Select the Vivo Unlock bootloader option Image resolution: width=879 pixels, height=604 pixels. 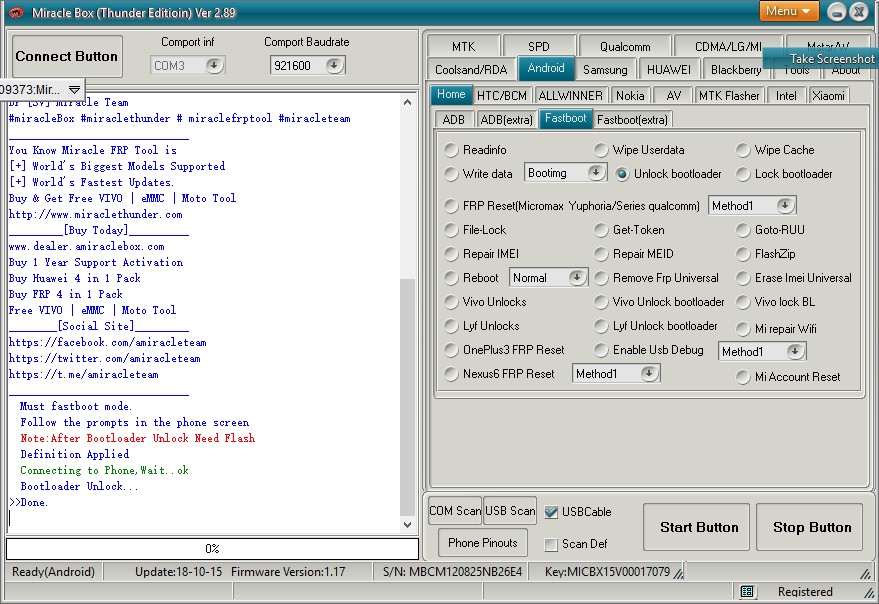pyautogui.click(x=601, y=302)
